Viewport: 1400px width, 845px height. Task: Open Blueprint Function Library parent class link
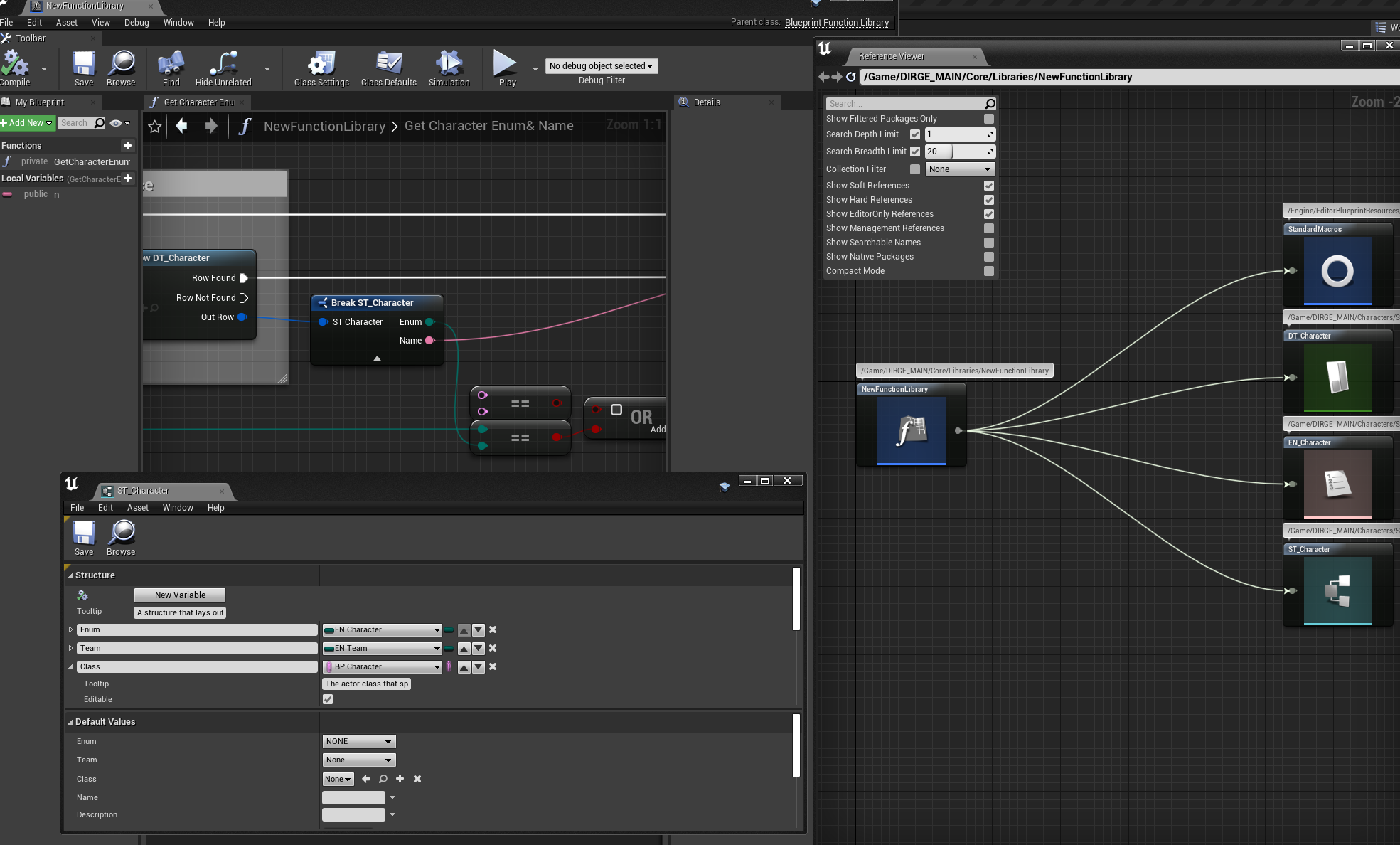point(837,23)
